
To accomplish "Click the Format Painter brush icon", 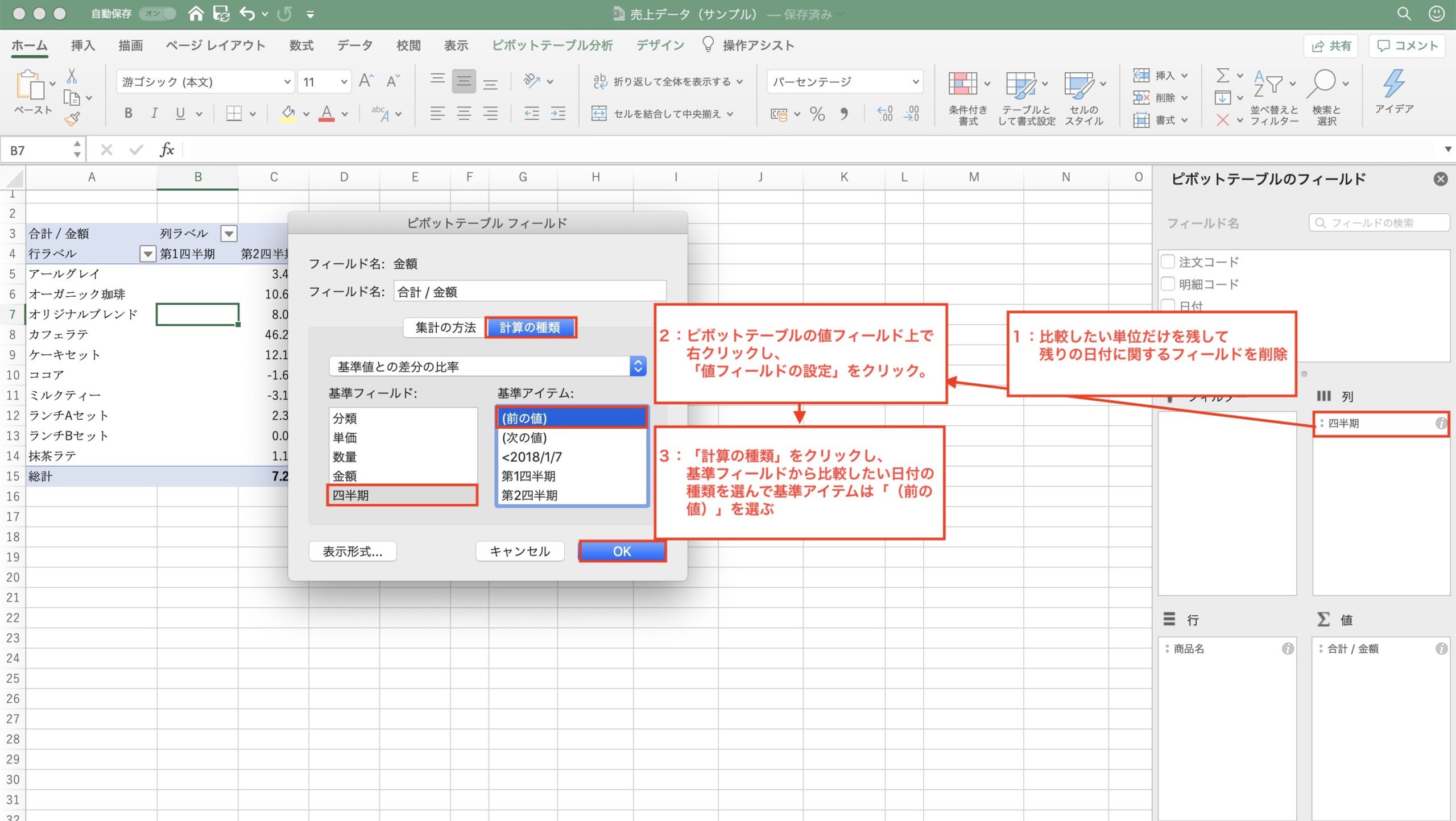I will point(72,119).
